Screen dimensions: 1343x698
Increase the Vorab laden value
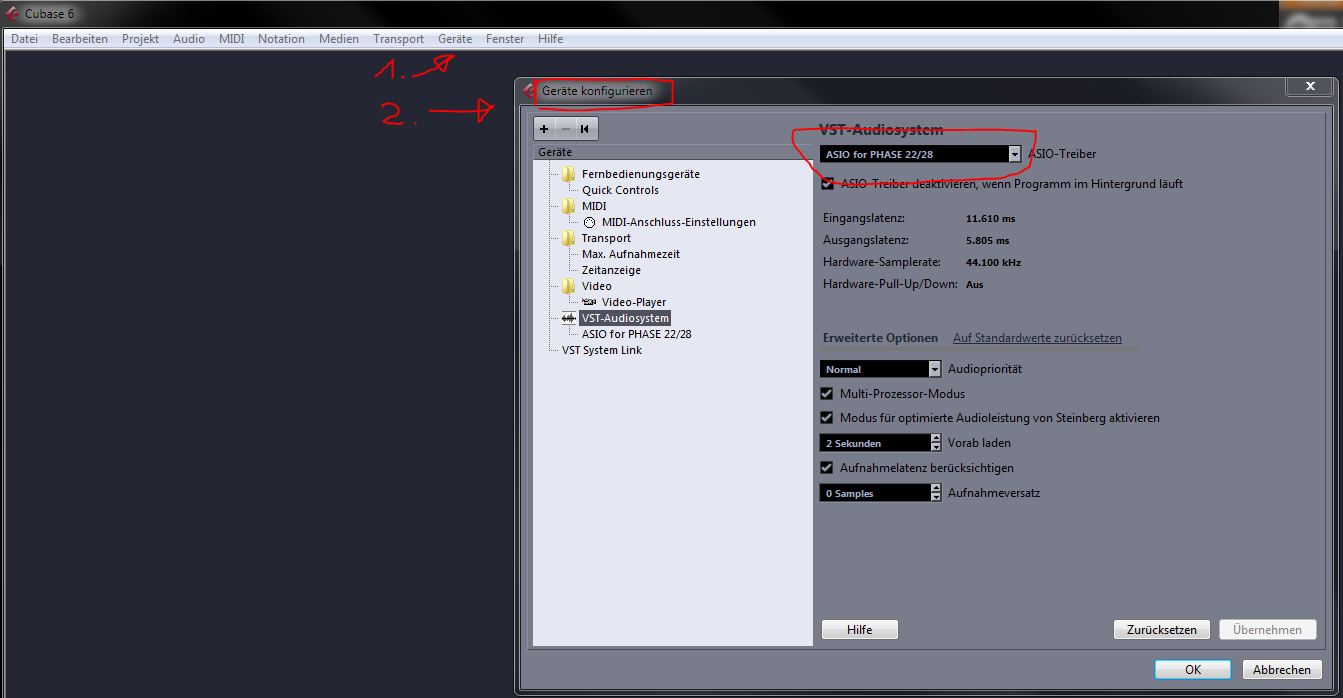936,438
